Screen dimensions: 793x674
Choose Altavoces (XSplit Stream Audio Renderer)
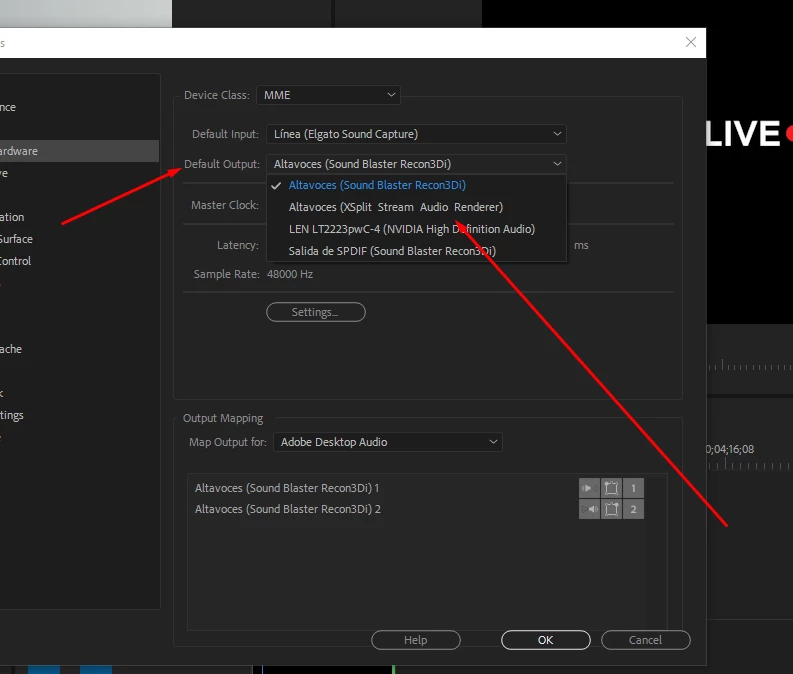pyautogui.click(x=416, y=207)
